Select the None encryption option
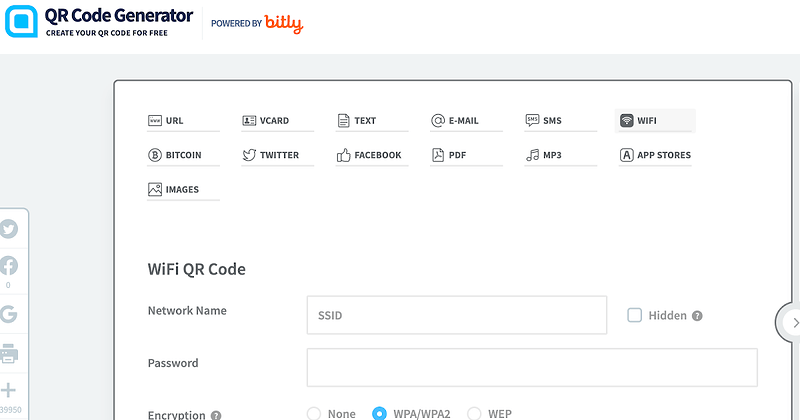The image size is (800, 420). 314,413
